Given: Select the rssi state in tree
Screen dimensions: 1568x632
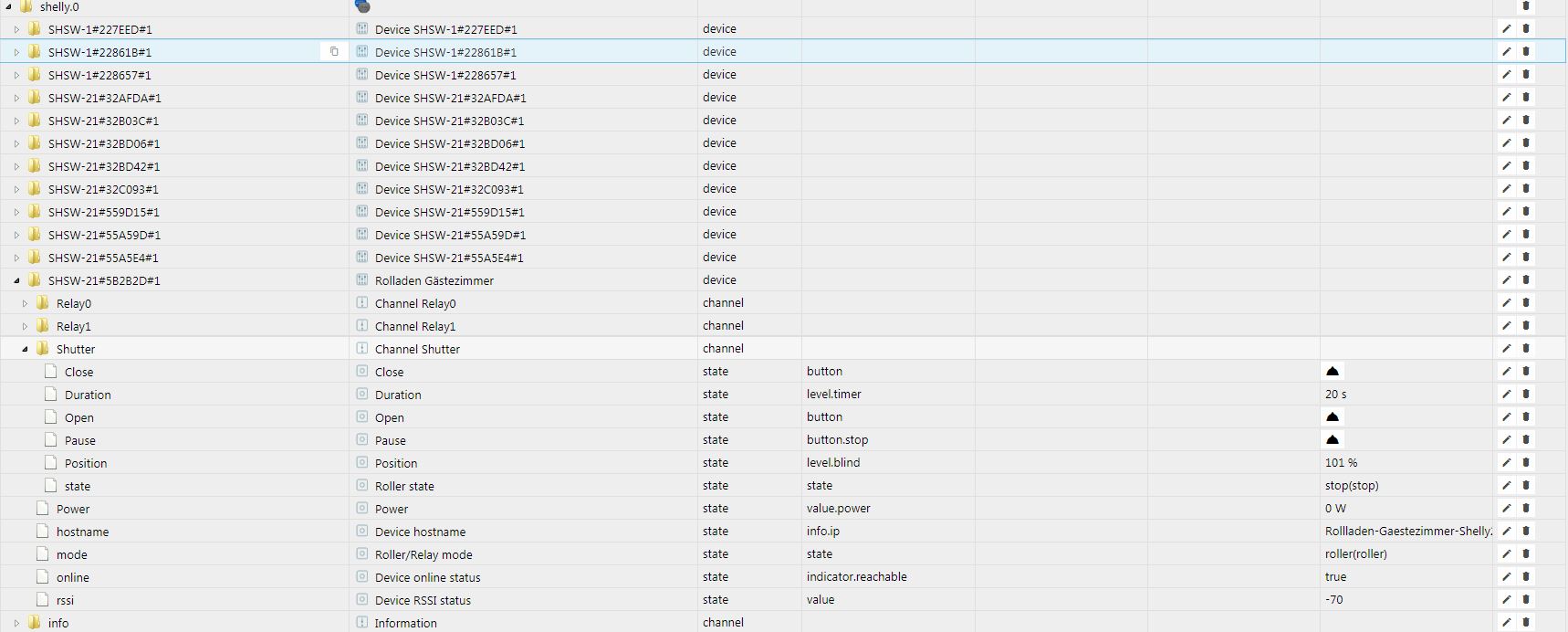Looking at the screenshot, I should (65, 600).
